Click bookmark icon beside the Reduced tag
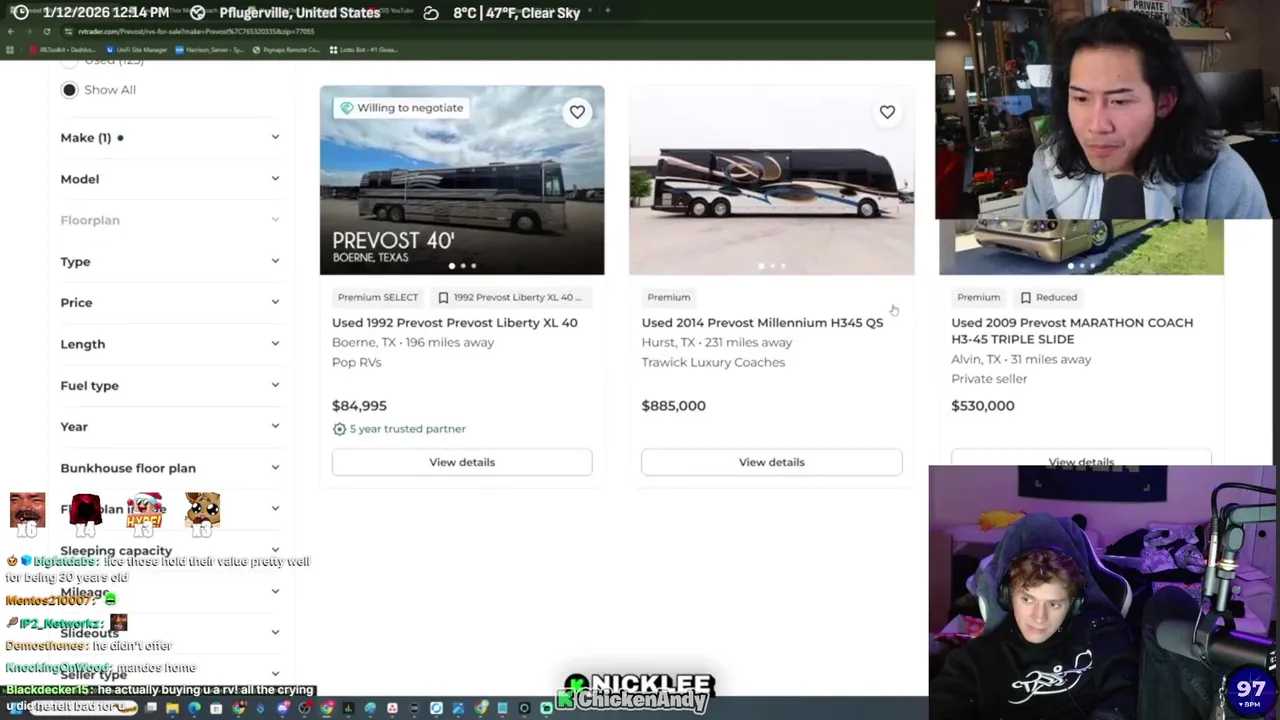 click(x=1025, y=297)
